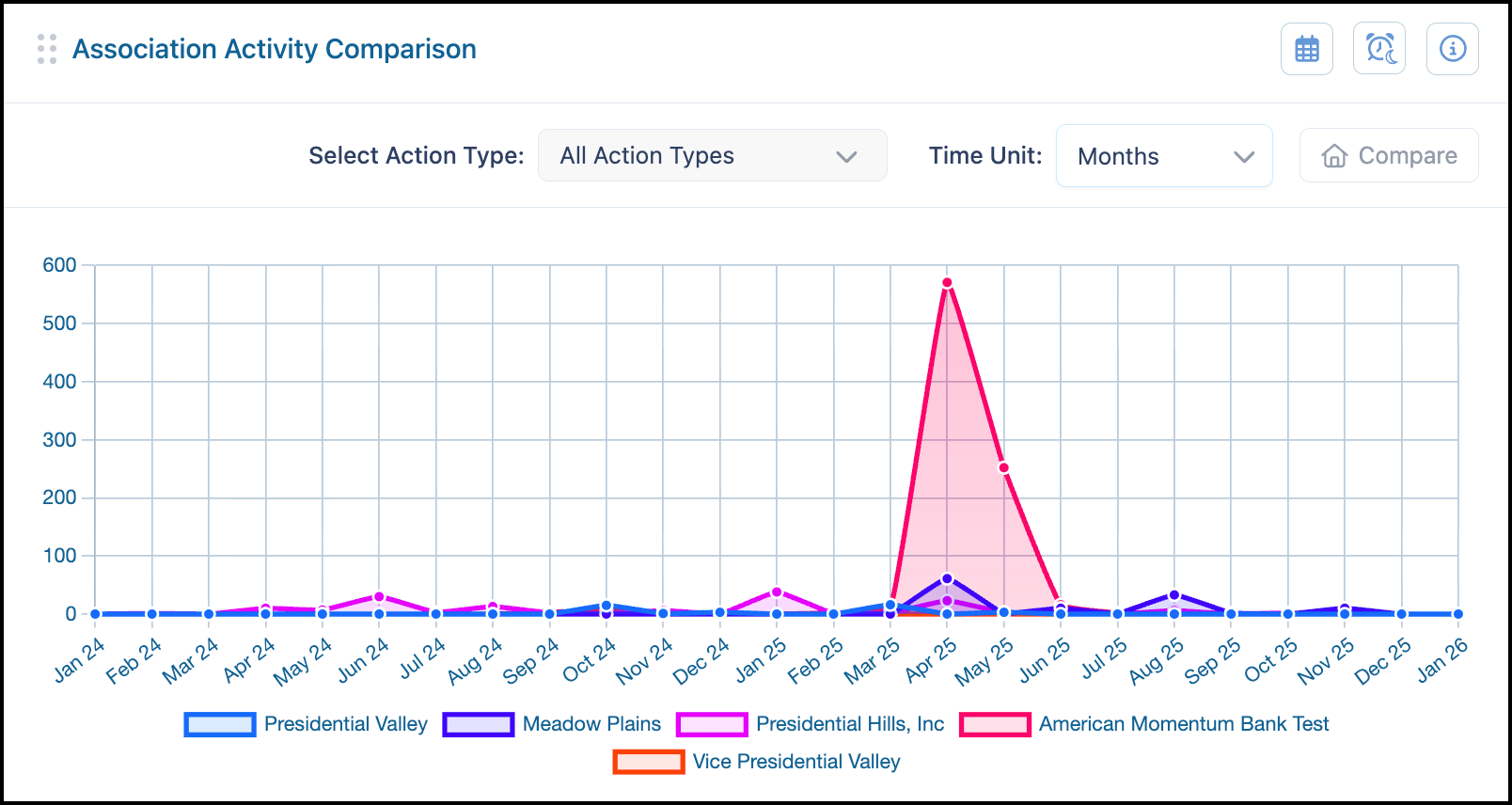The width and height of the screenshot is (1512, 805).
Task: Click the May 25 pink data point
Action: click(x=1003, y=467)
